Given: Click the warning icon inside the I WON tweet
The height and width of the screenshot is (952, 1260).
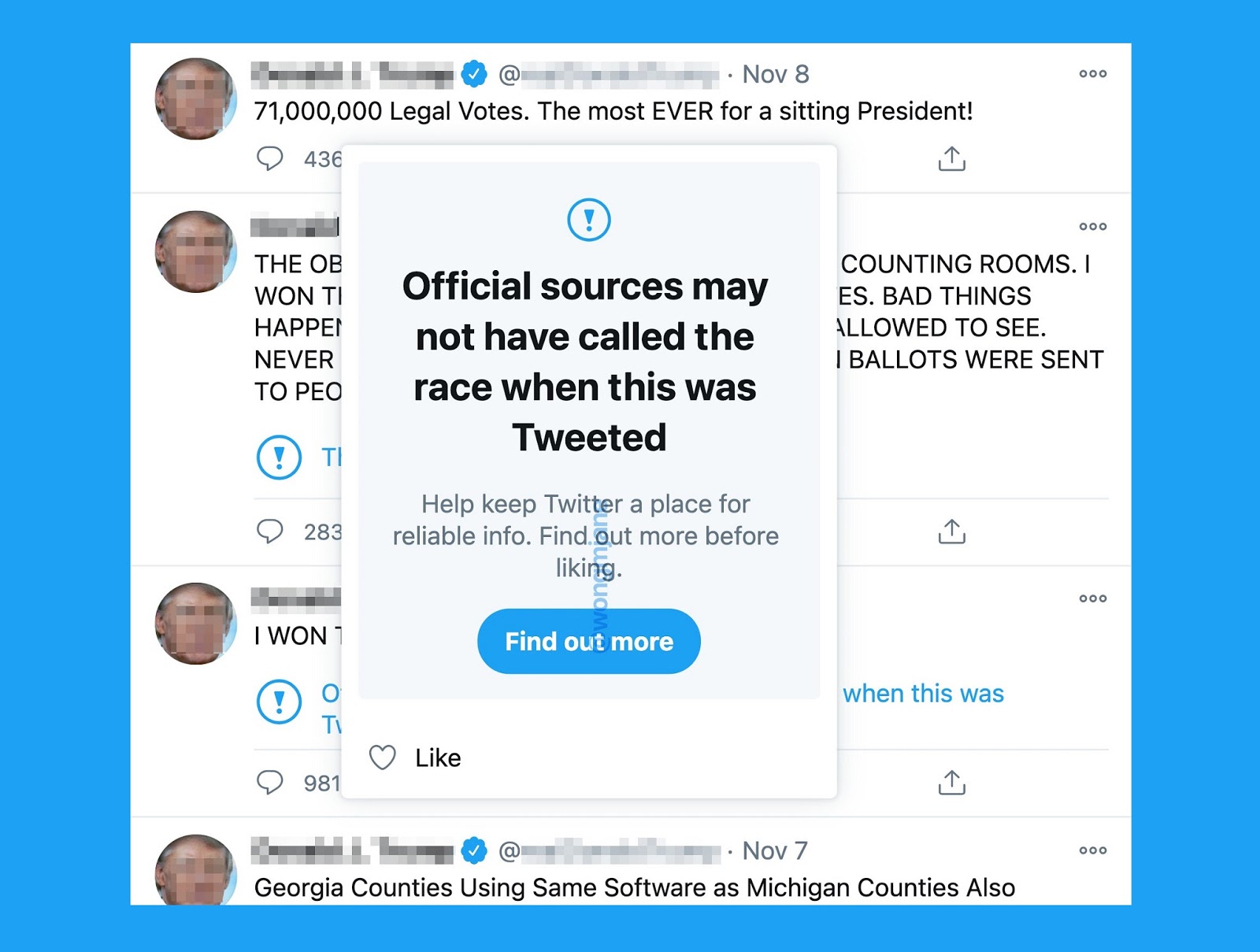Looking at the screenshot, I should click(279, 702).
